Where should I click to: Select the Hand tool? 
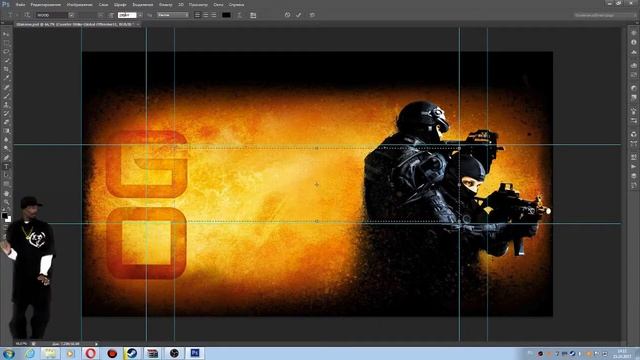coord(7,193)
